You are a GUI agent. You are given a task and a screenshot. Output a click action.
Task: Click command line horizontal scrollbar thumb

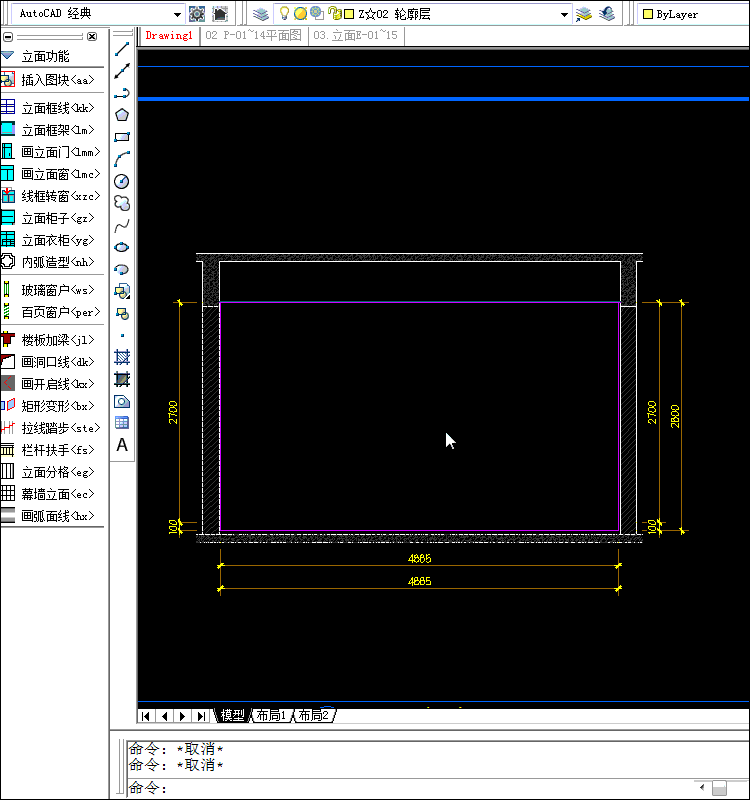(x=719, y=788)
